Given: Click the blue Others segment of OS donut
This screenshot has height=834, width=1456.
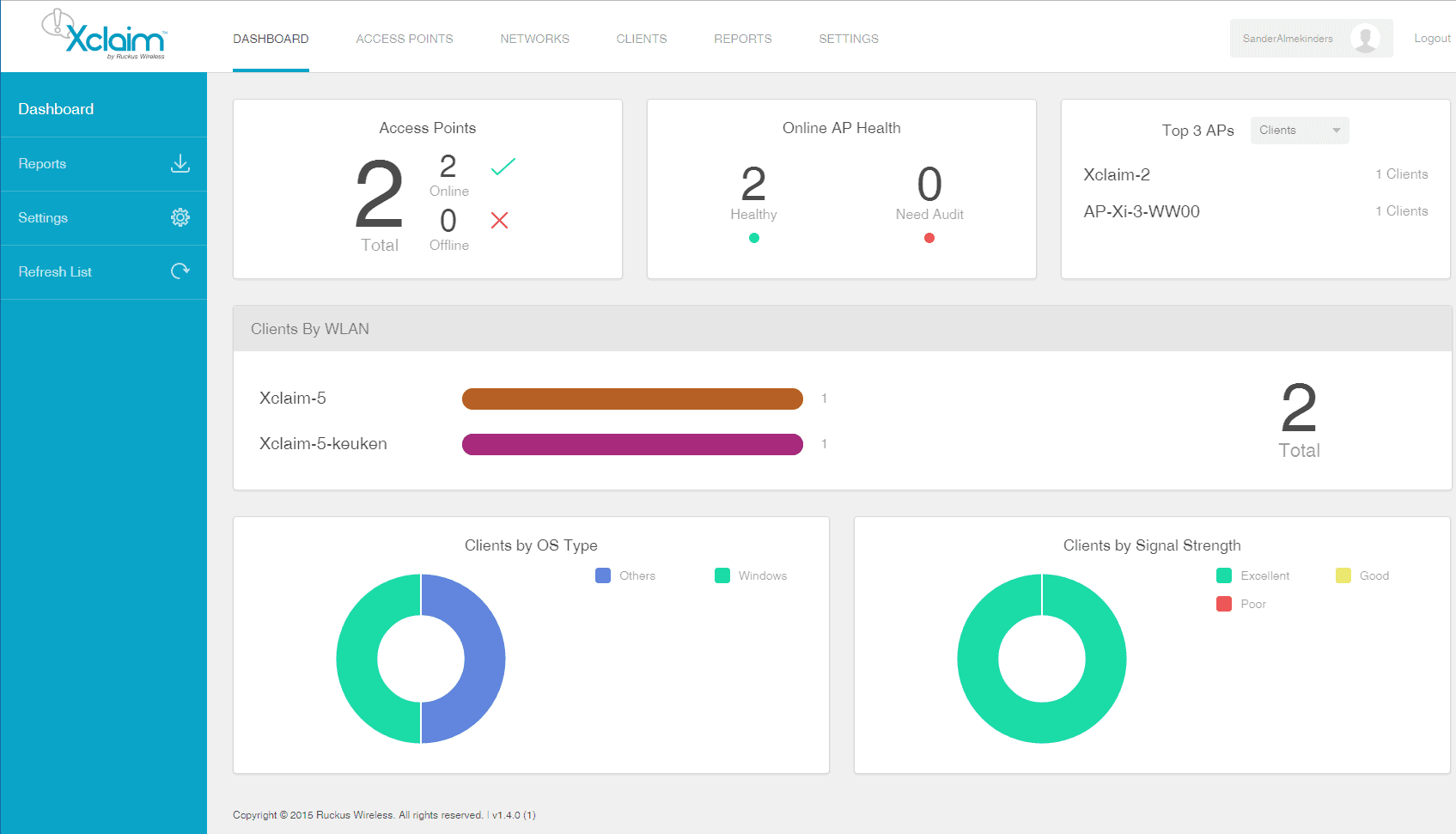Looking at the screenshot, I should point(484,659).
